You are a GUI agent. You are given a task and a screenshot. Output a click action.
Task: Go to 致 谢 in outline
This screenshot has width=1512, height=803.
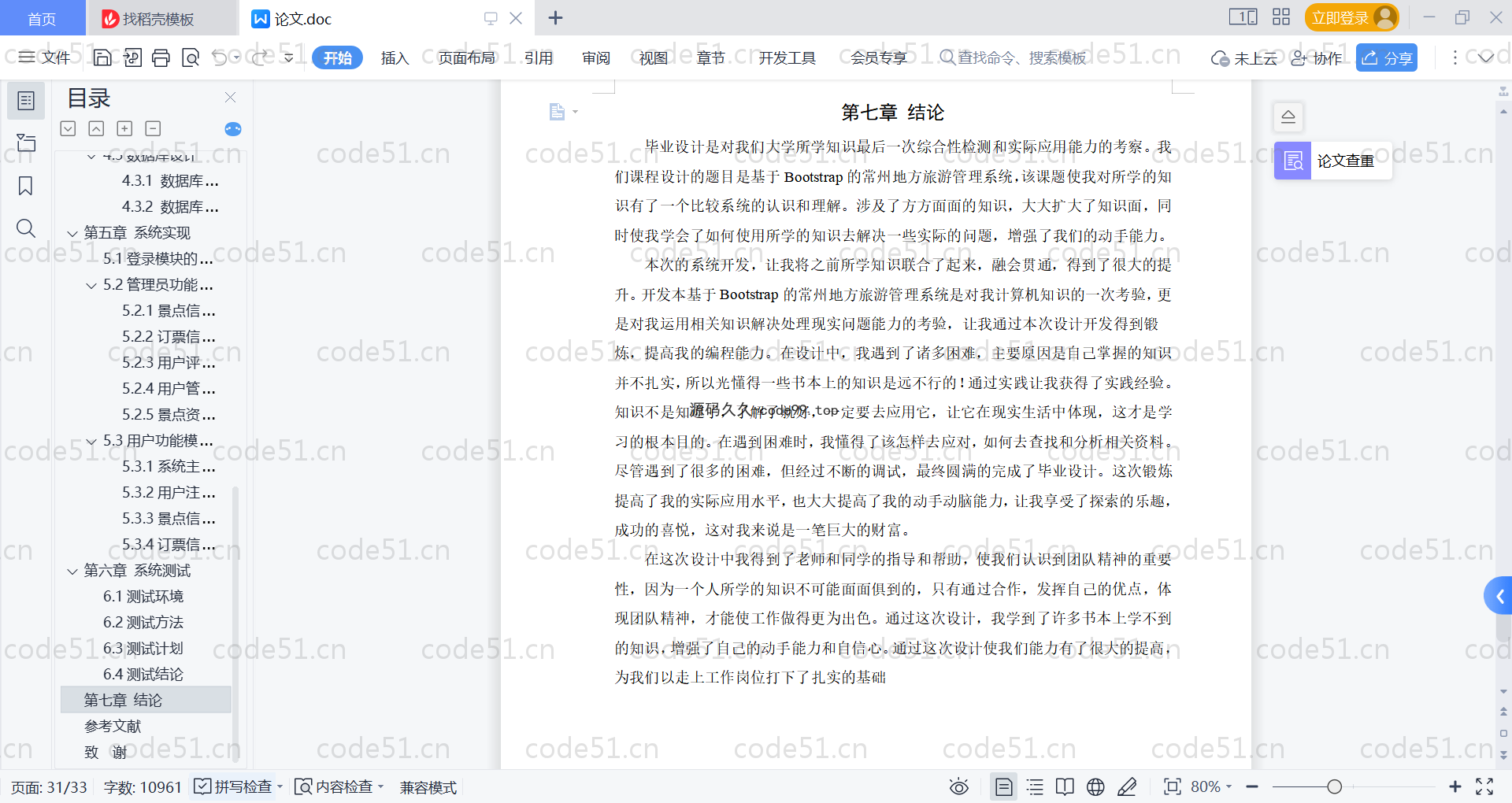pos(106,752)
